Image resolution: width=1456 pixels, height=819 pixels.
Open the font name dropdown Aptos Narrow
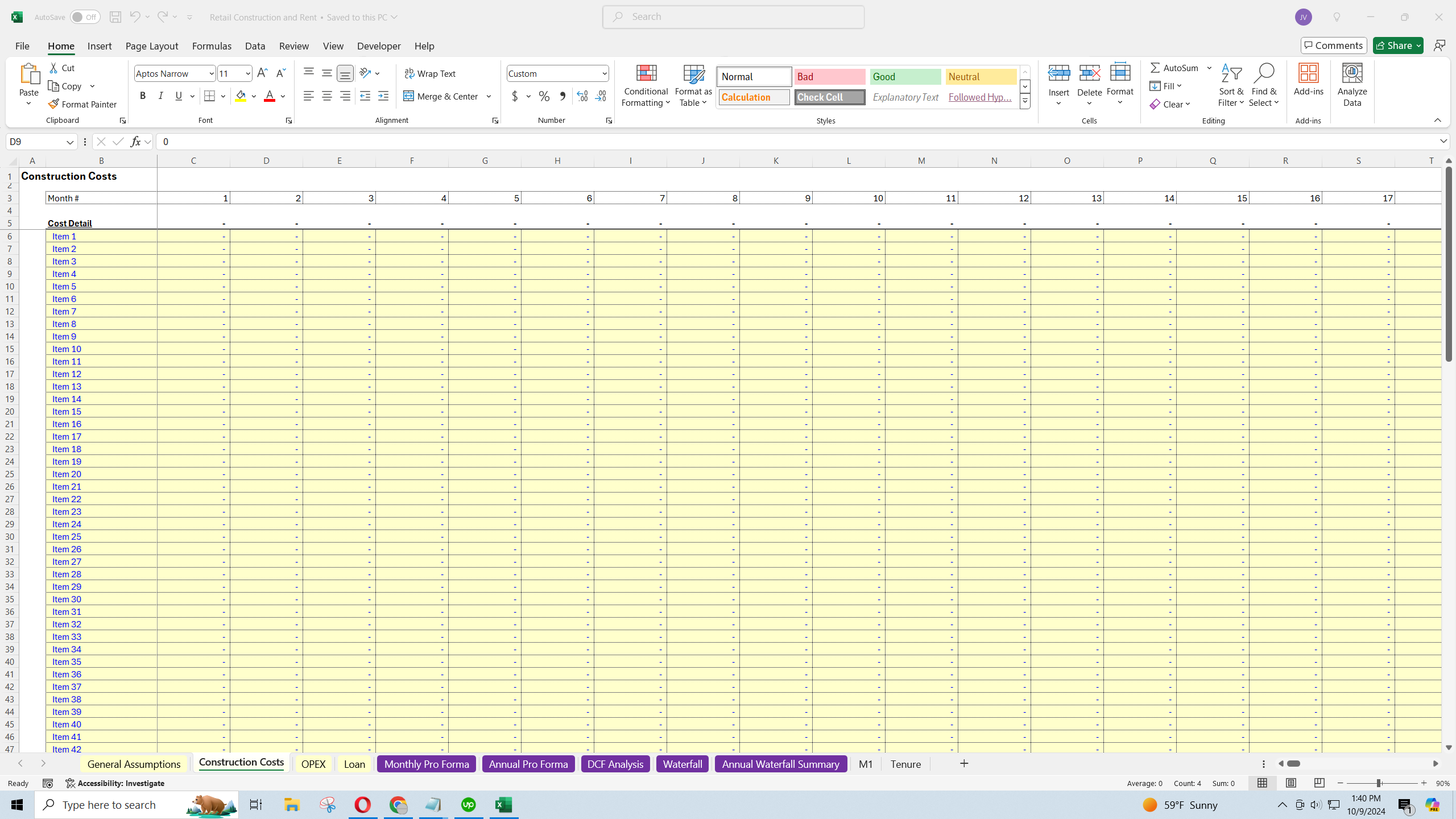[211, 73]
